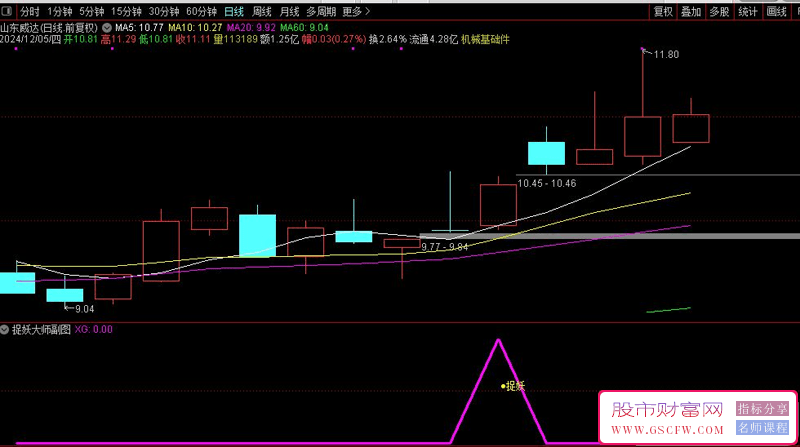
Task: Click the 名师课程 banner button
Action: tap(762, 428)
